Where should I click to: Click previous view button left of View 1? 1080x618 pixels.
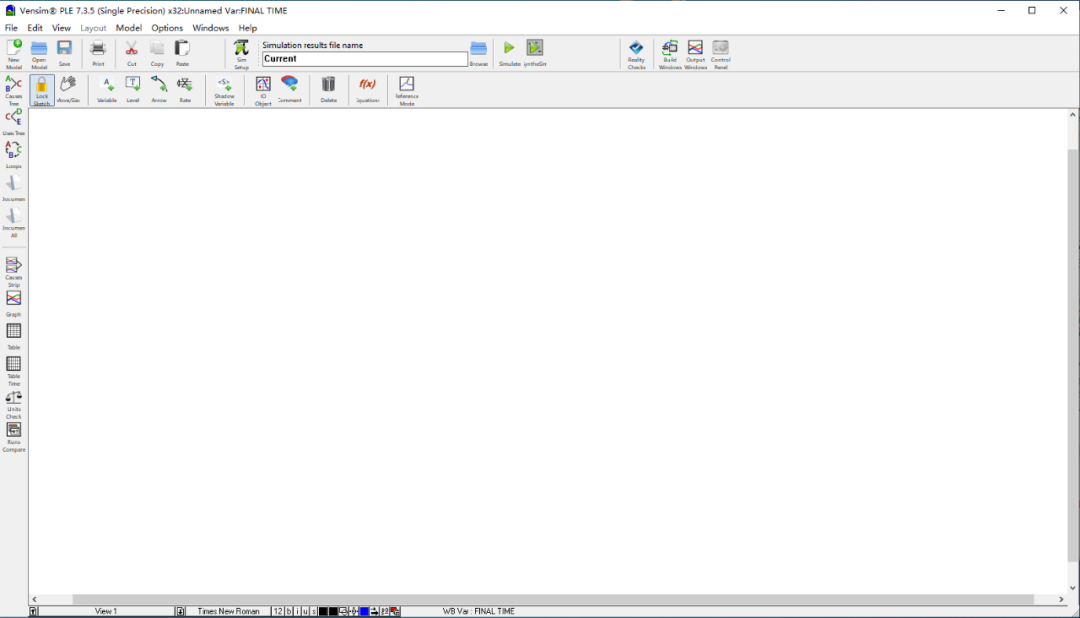[33, 611]
